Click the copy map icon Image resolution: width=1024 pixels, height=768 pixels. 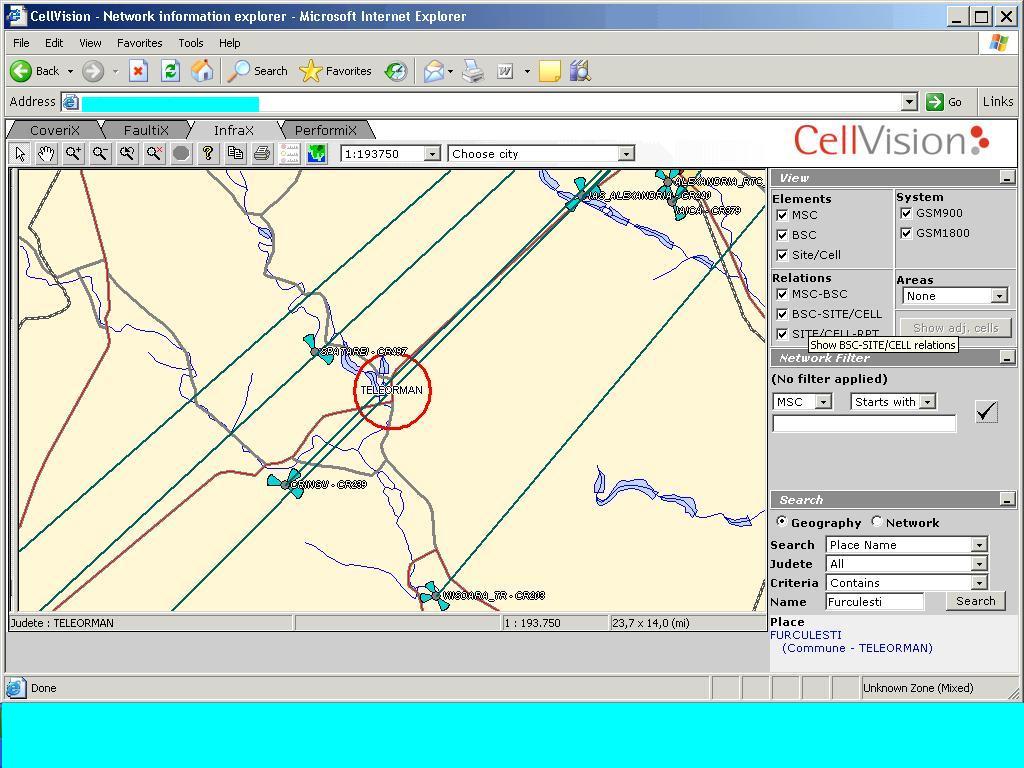[235, 153]
